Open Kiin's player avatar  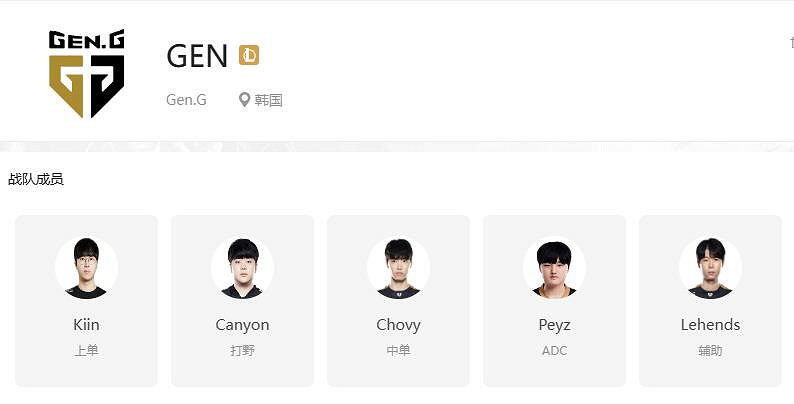pyautogui.click(x=87, y=267)
